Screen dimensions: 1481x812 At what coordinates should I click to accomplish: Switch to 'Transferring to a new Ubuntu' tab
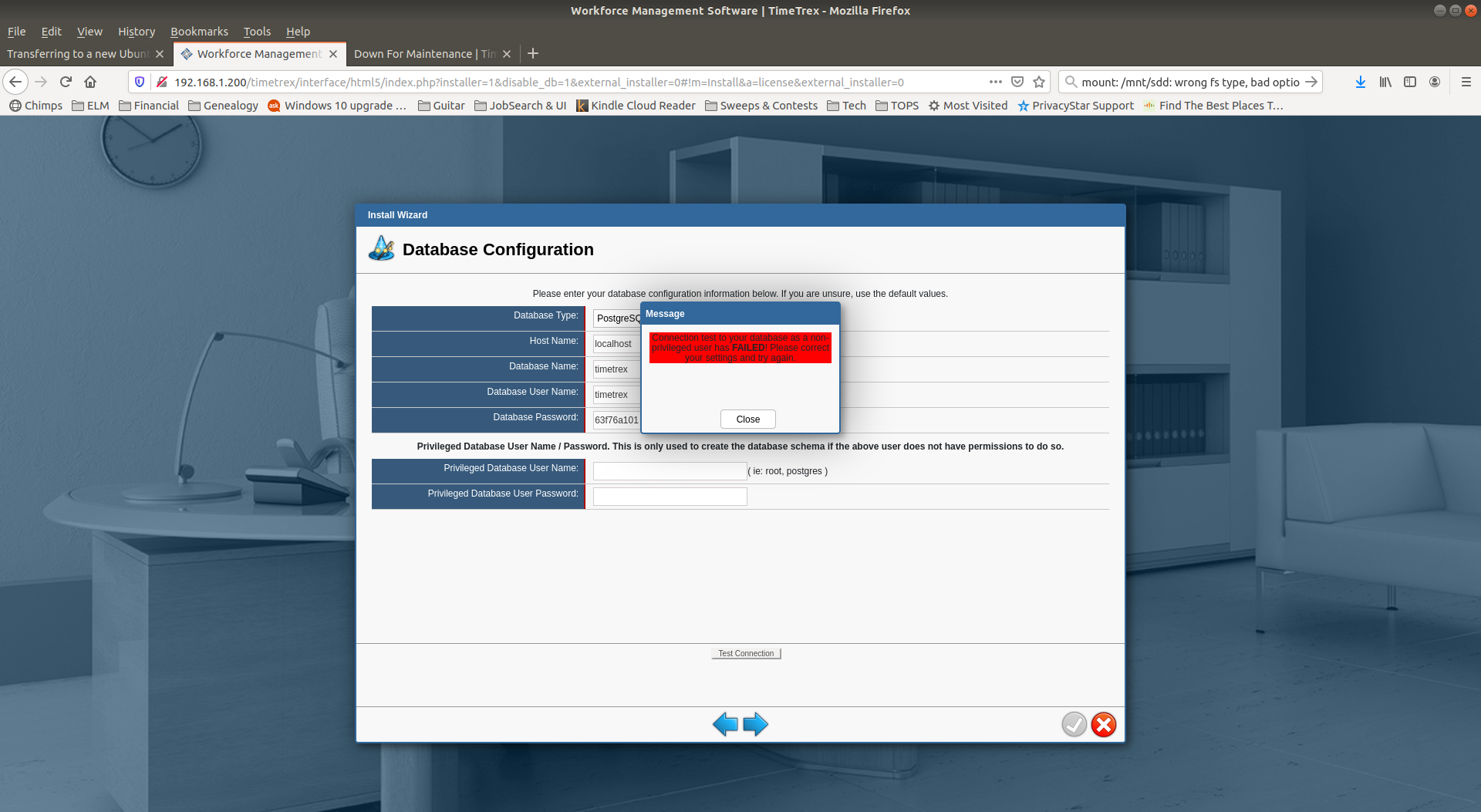click(78, 54)
